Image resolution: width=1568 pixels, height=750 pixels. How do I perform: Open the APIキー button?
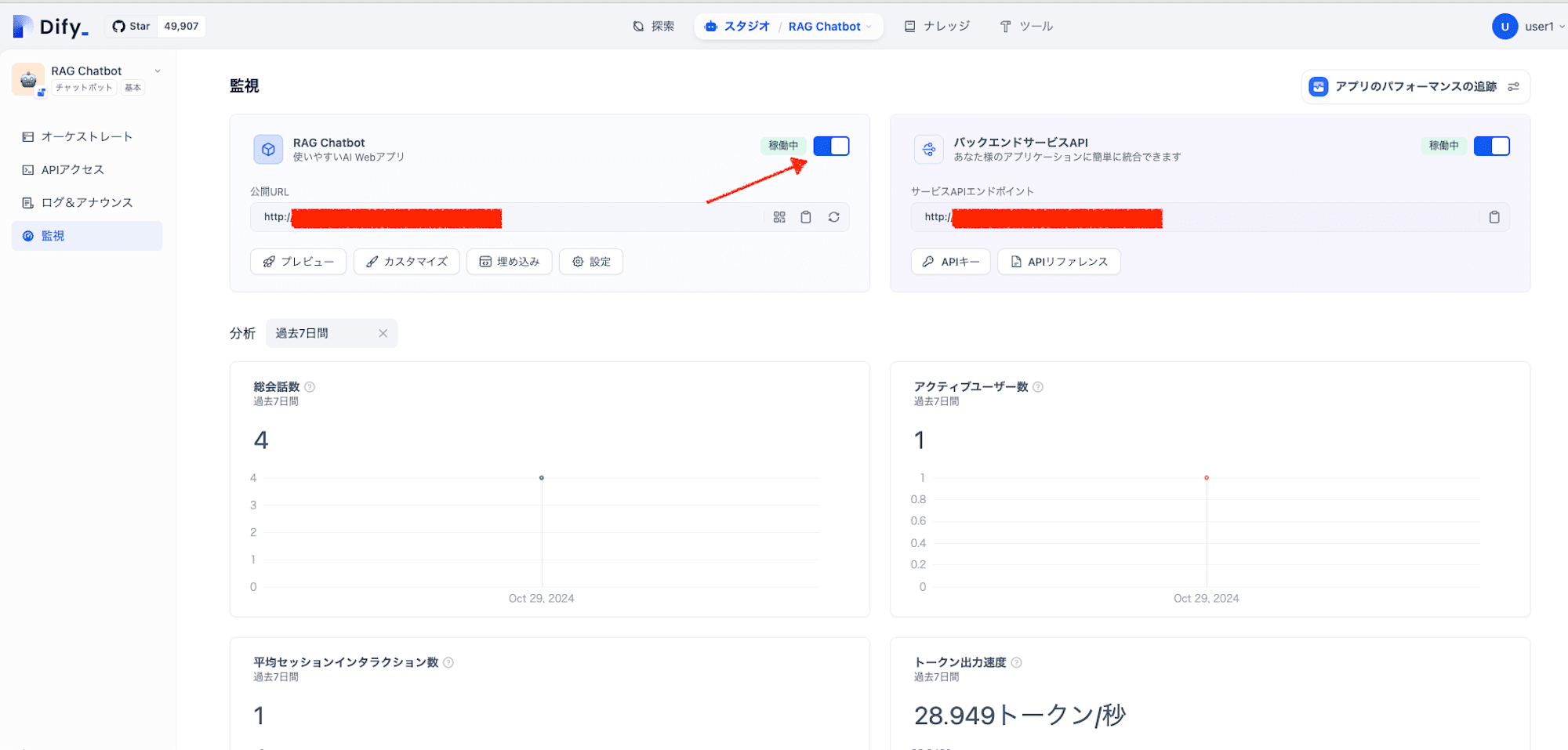coord(951,262)
